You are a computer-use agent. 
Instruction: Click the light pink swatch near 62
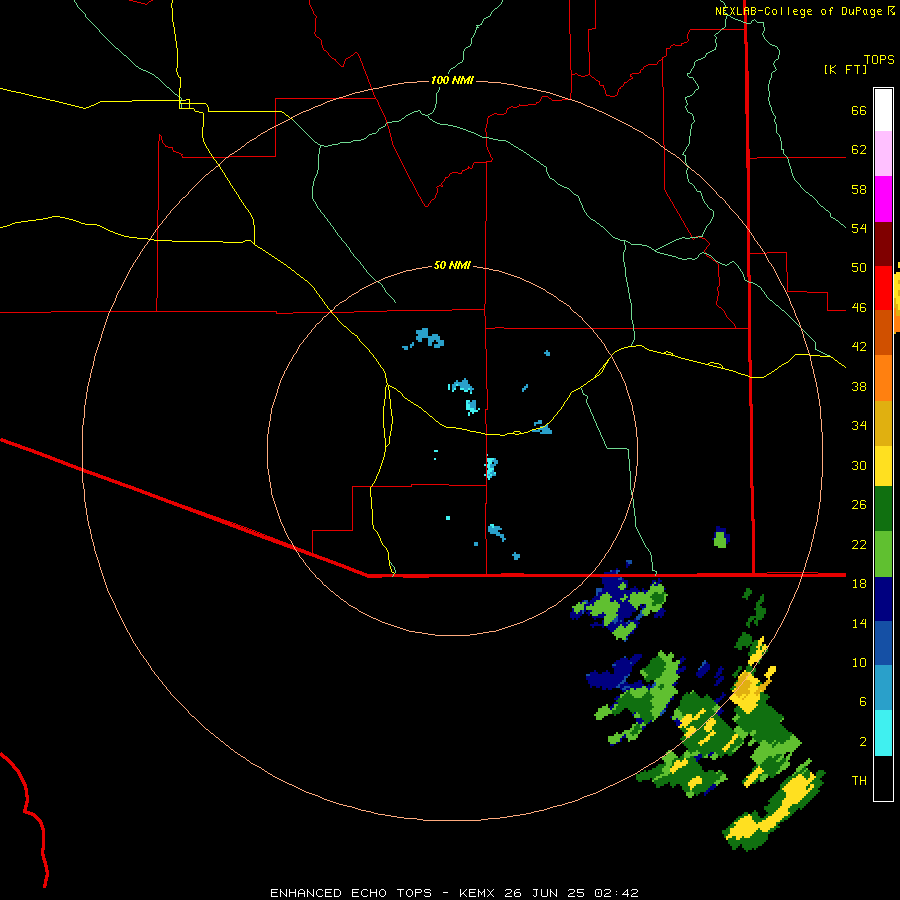[x=883, y=154]
